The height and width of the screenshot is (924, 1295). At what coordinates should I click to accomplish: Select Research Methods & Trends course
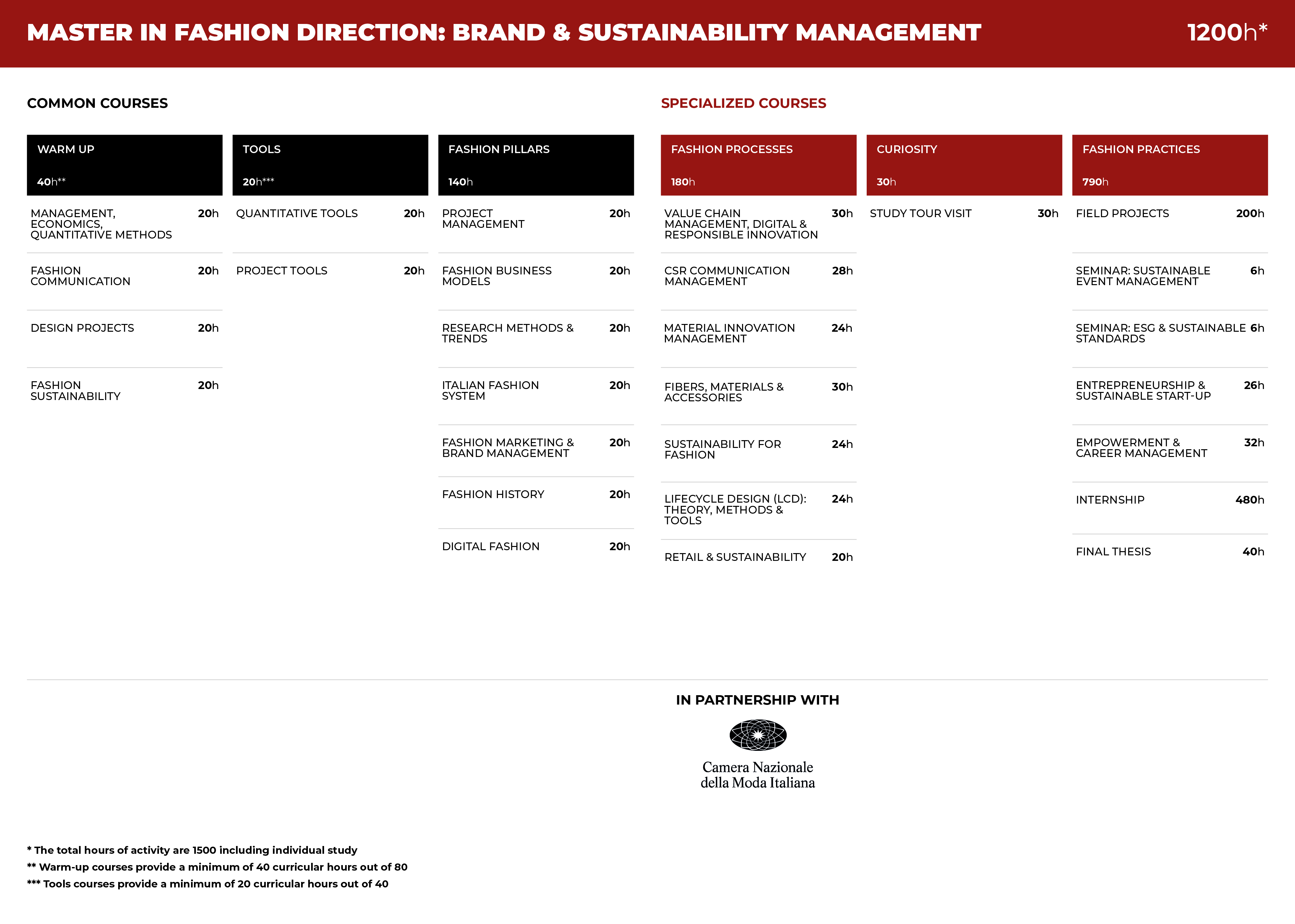536,339
